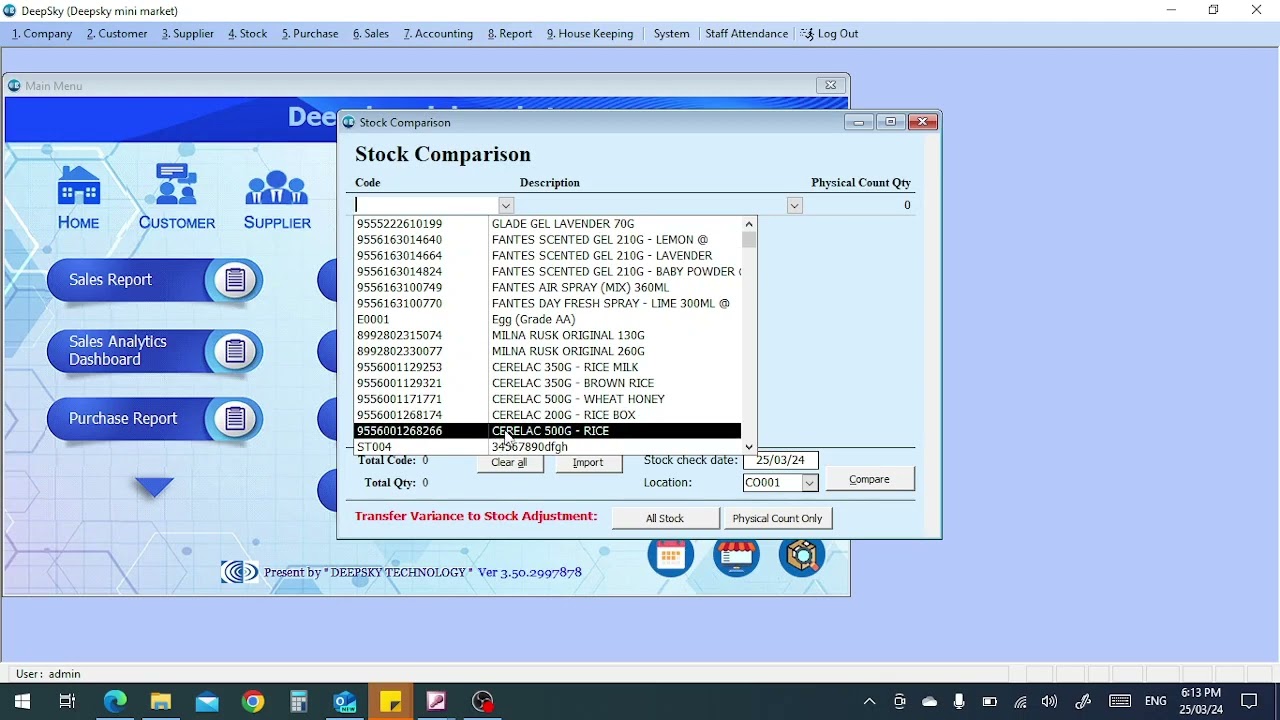
Task: Open the Purchase Report button
Action: pos(154,419)
